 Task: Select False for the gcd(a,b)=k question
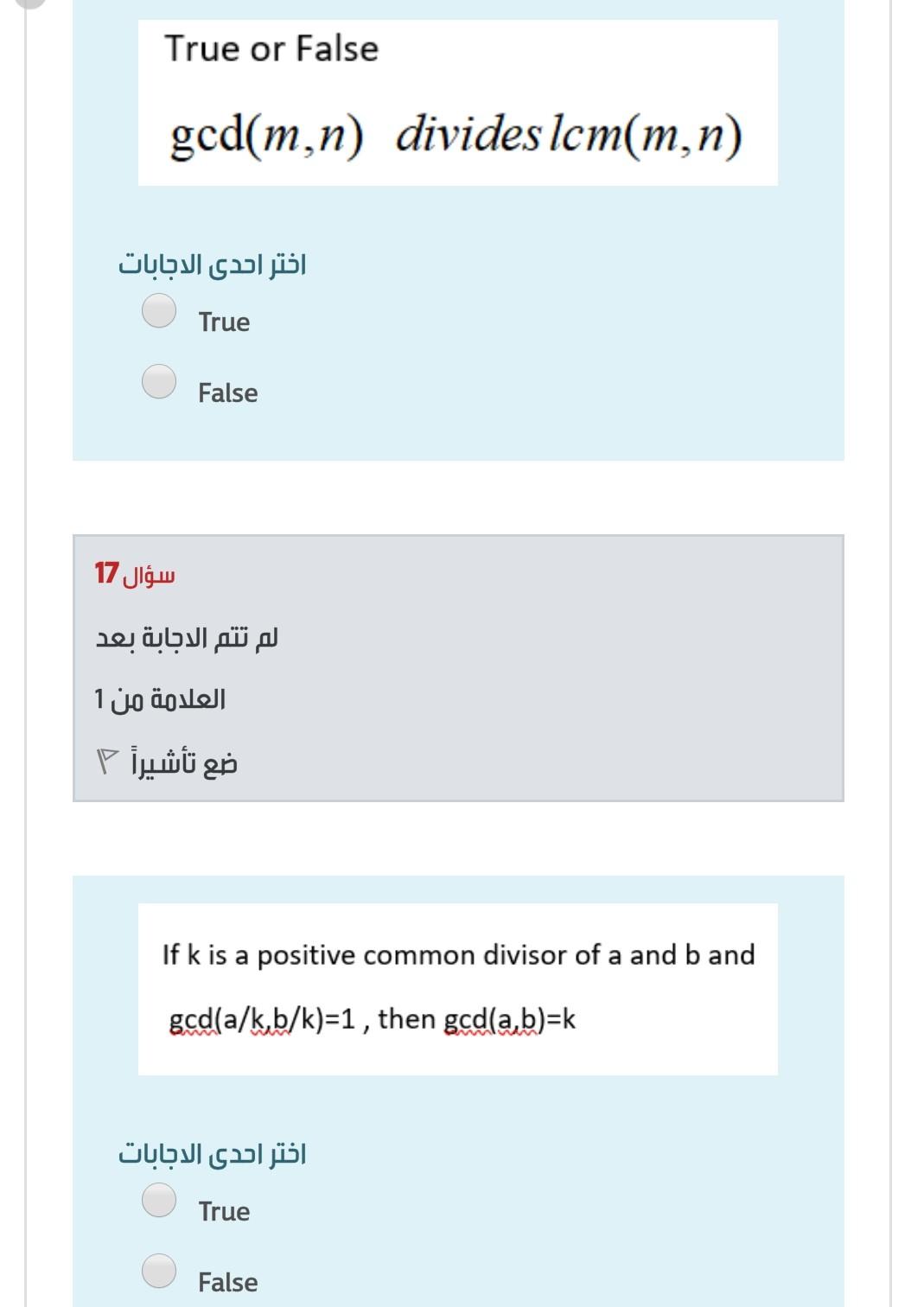160,1271
